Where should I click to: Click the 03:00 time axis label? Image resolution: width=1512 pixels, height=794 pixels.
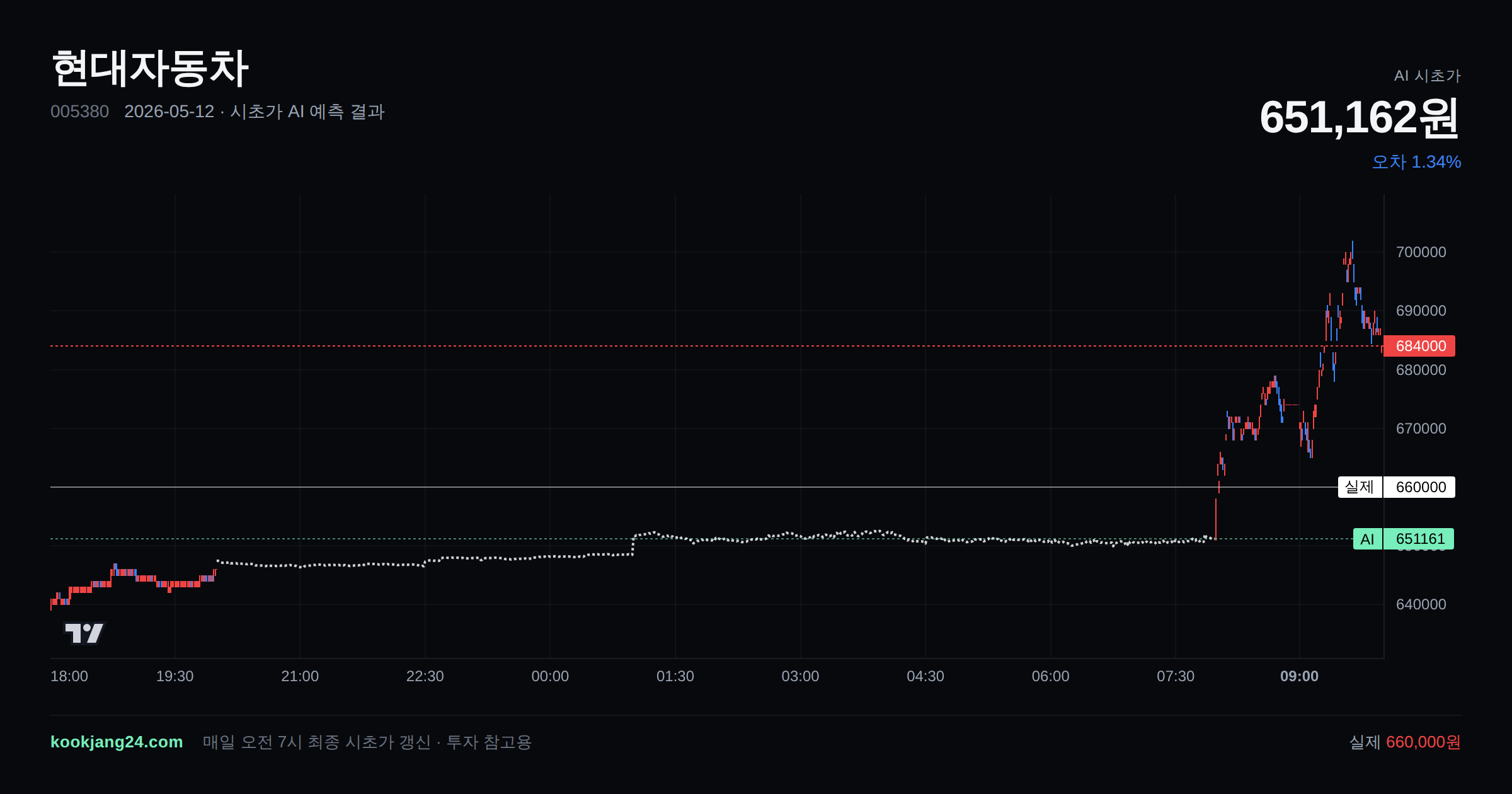click(800, 676)
